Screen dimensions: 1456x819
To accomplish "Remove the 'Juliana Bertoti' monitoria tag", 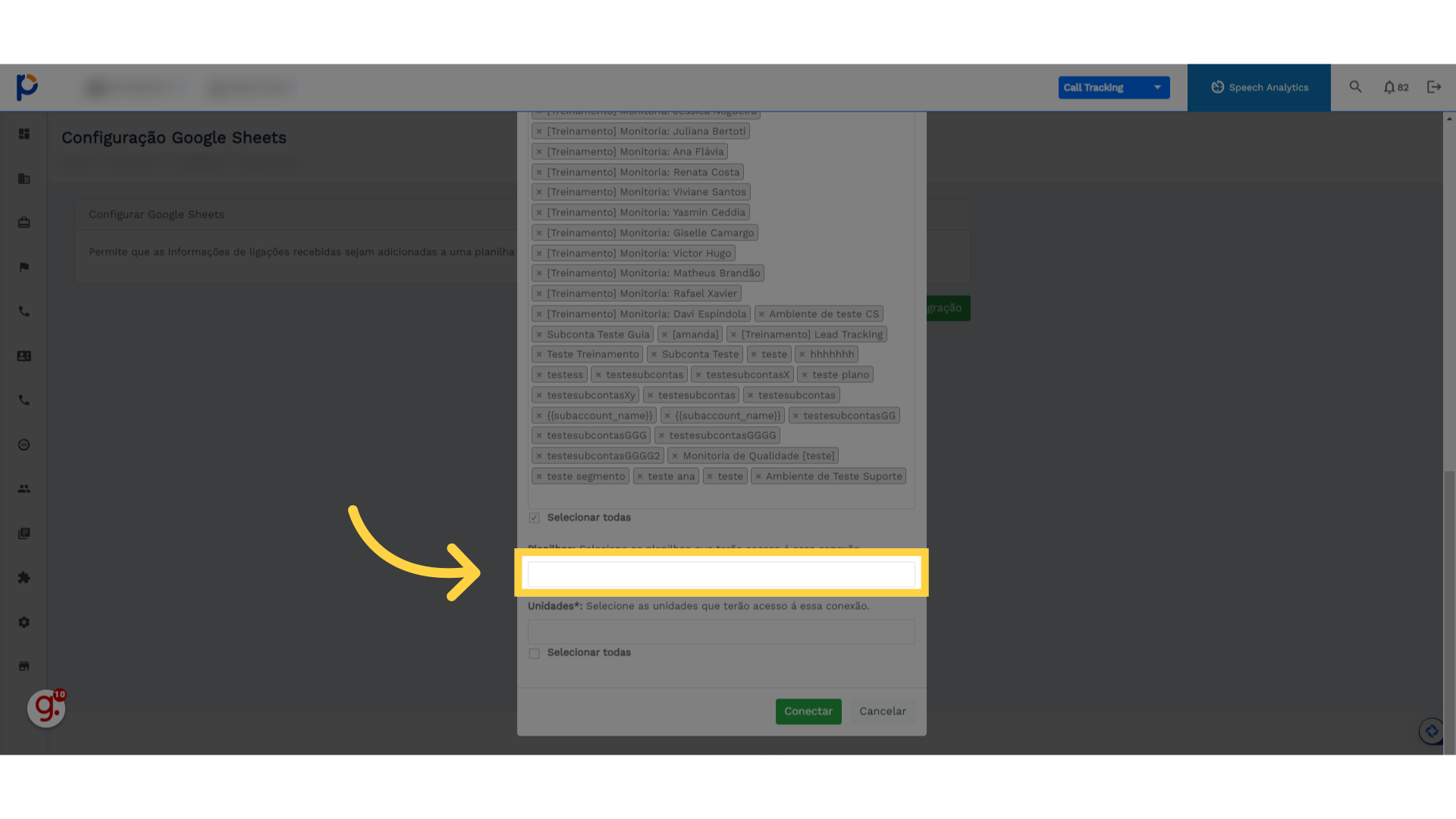I will 539,131.
